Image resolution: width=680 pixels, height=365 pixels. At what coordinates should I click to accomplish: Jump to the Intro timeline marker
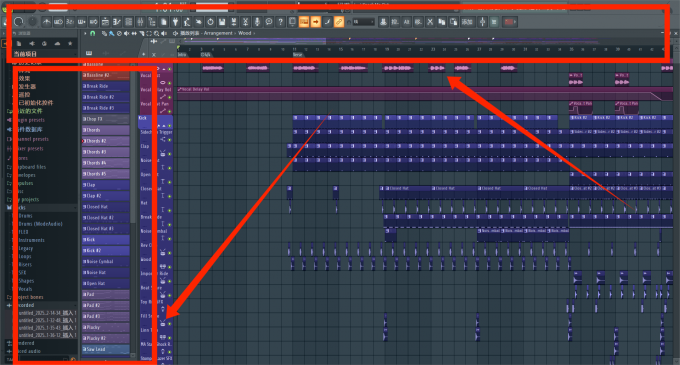pyautogui.click(x=182, y=55)
